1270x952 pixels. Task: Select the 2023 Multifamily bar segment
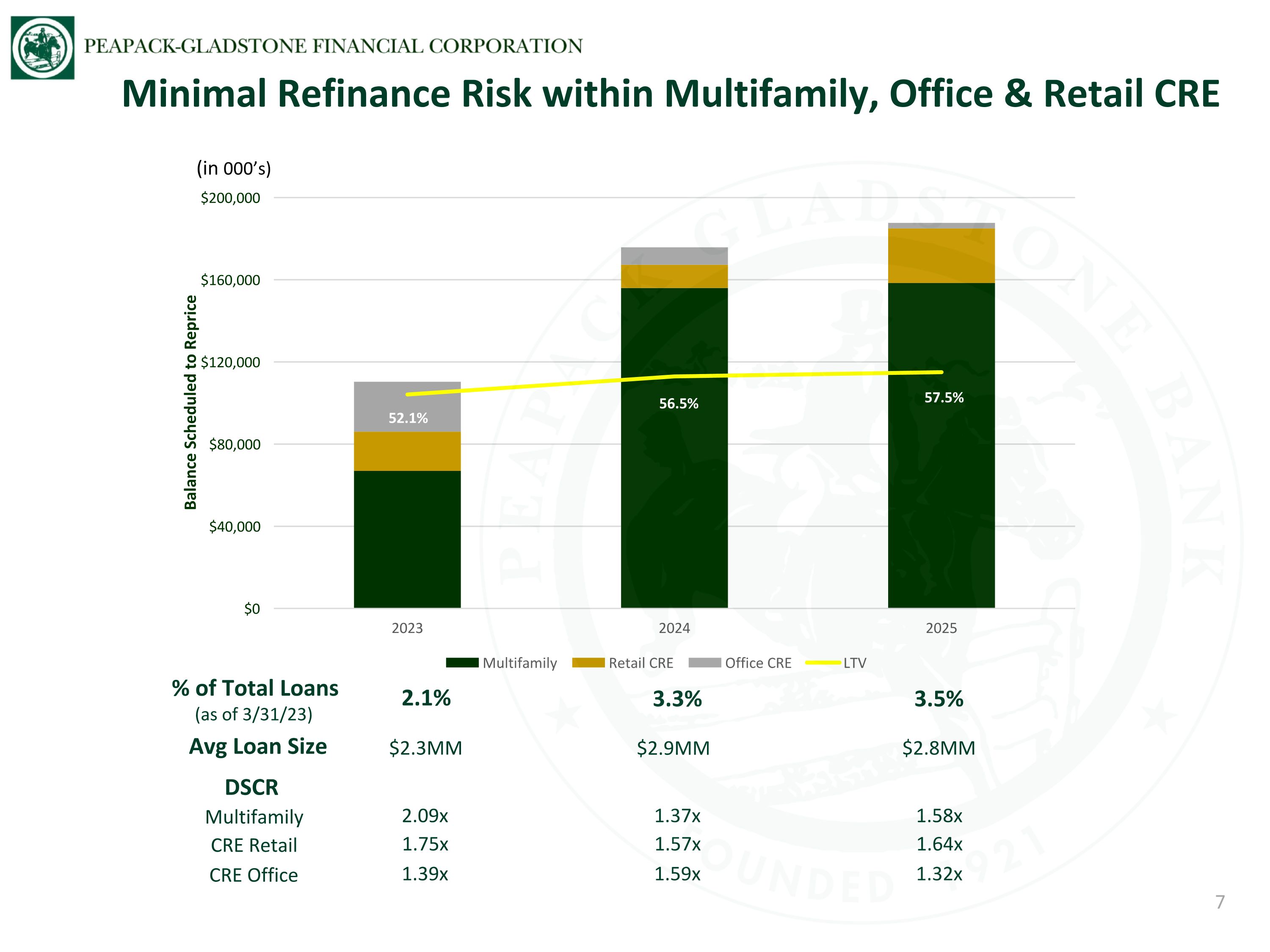click(407, 539)
